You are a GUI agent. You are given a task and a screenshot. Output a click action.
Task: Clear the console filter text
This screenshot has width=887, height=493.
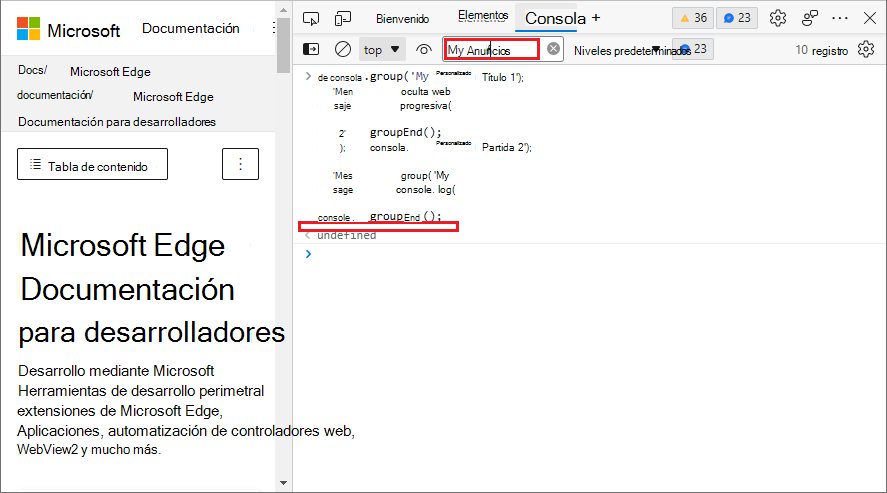(553, 49)
